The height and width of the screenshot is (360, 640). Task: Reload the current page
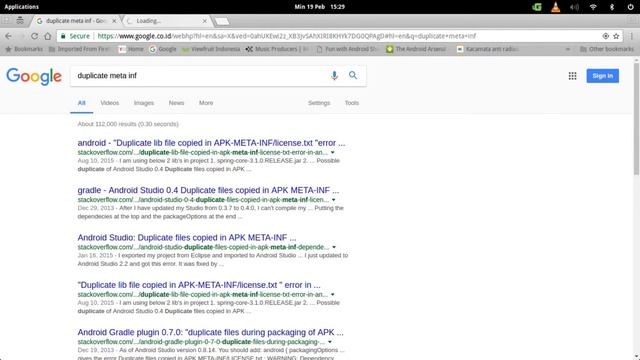pyautogui.click(x=34, y=36)
